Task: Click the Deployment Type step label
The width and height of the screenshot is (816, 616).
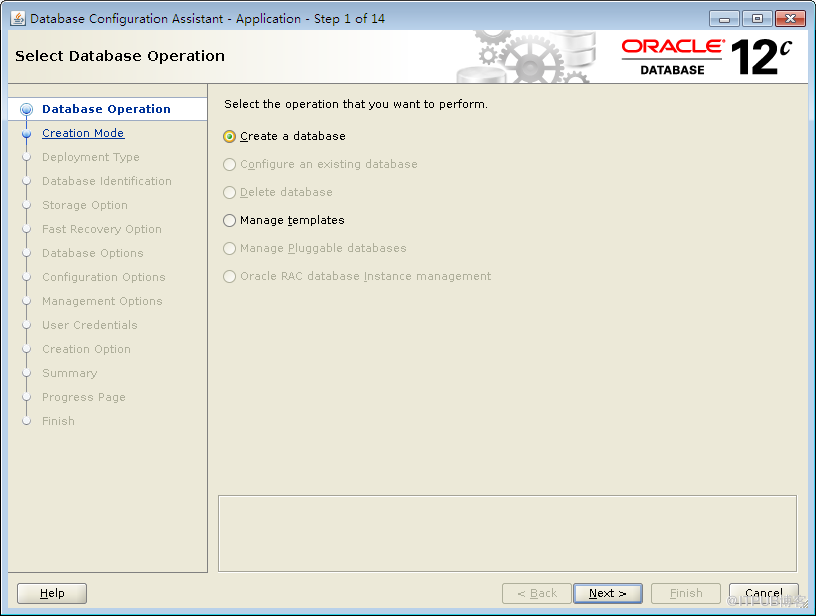Action: click(91, 157)
